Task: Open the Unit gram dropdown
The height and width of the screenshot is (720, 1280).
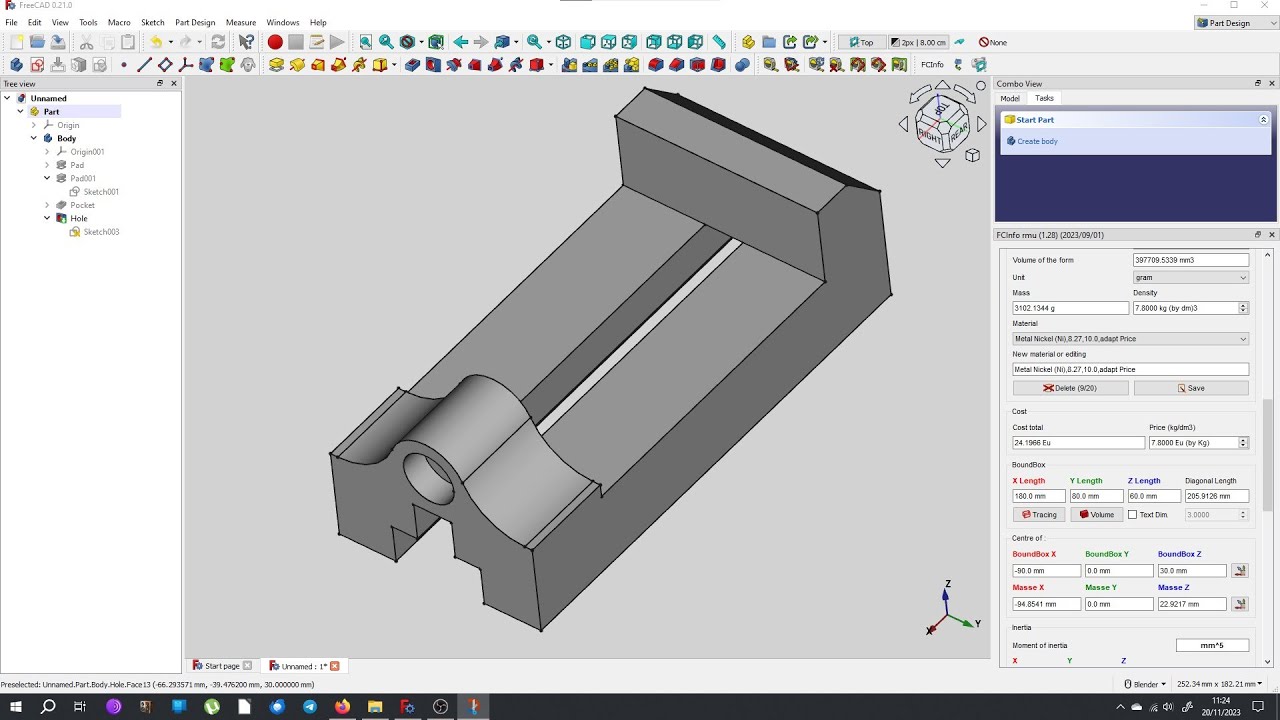Action: point(1190,277)
